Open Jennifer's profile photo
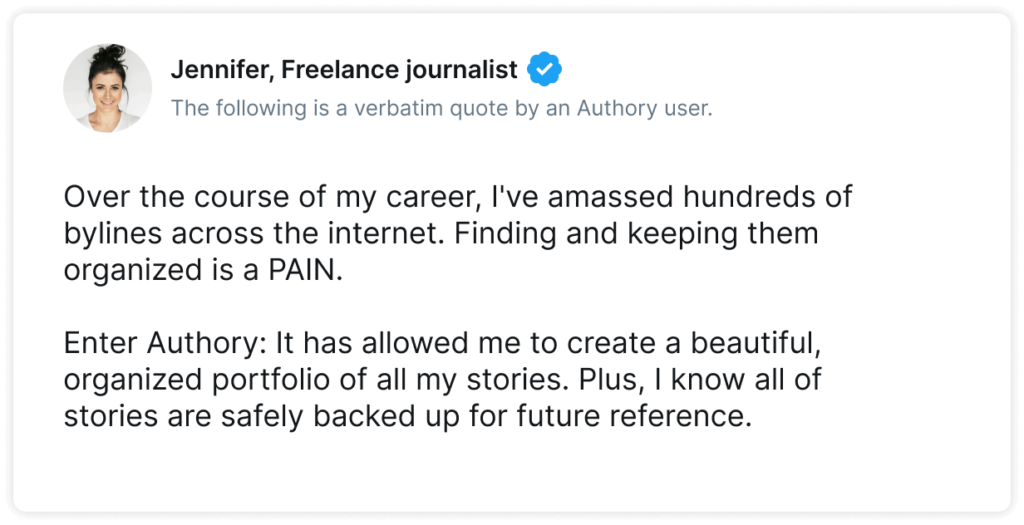1024x525 pixels. 108,88
